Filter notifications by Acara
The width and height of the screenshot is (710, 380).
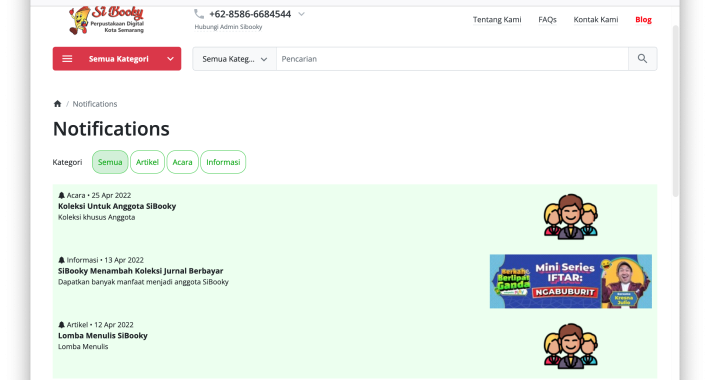tap(182, 162)
